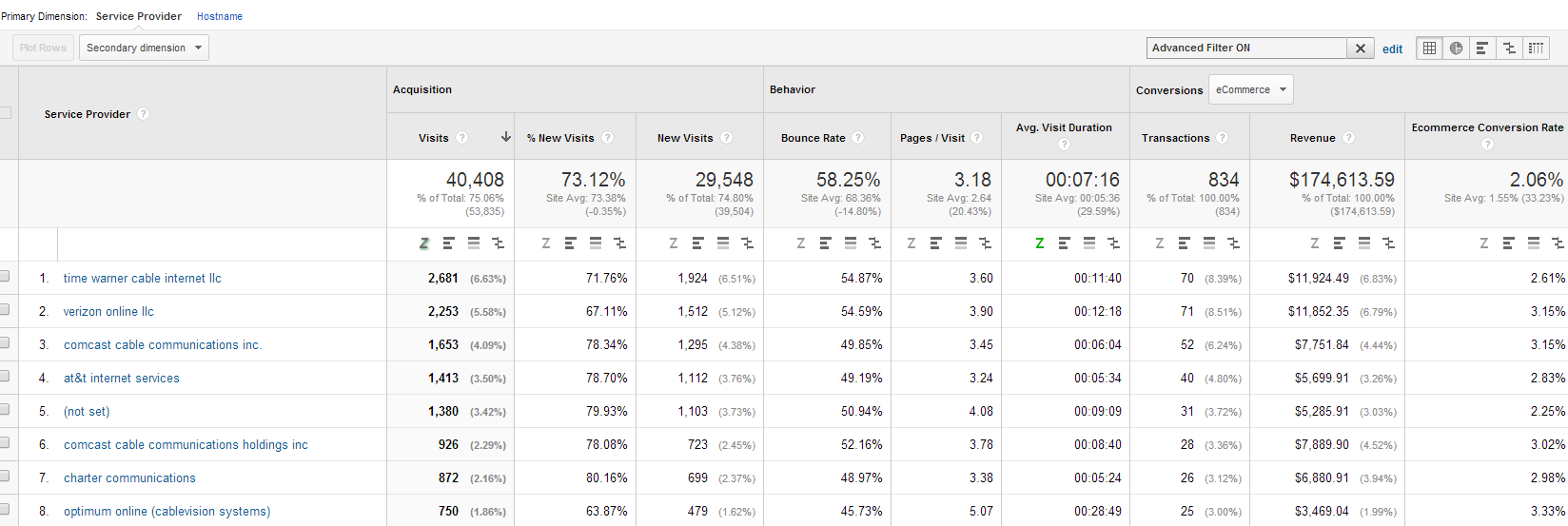Tick the select-all checkbox in header
The image size is (1568, 526).
click(x=5, y=112)
